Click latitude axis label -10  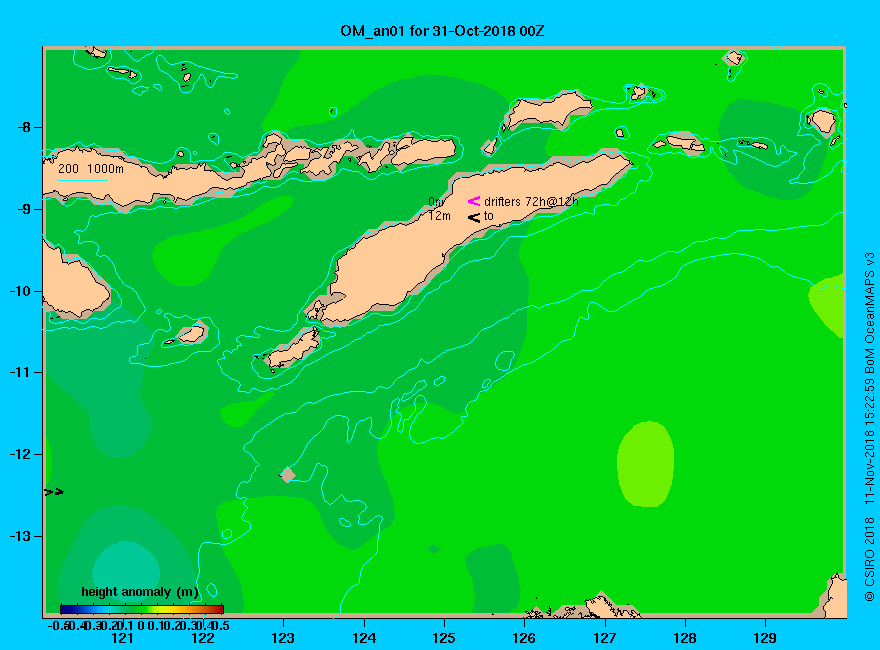pyautogui.click(x=21, y=291)
